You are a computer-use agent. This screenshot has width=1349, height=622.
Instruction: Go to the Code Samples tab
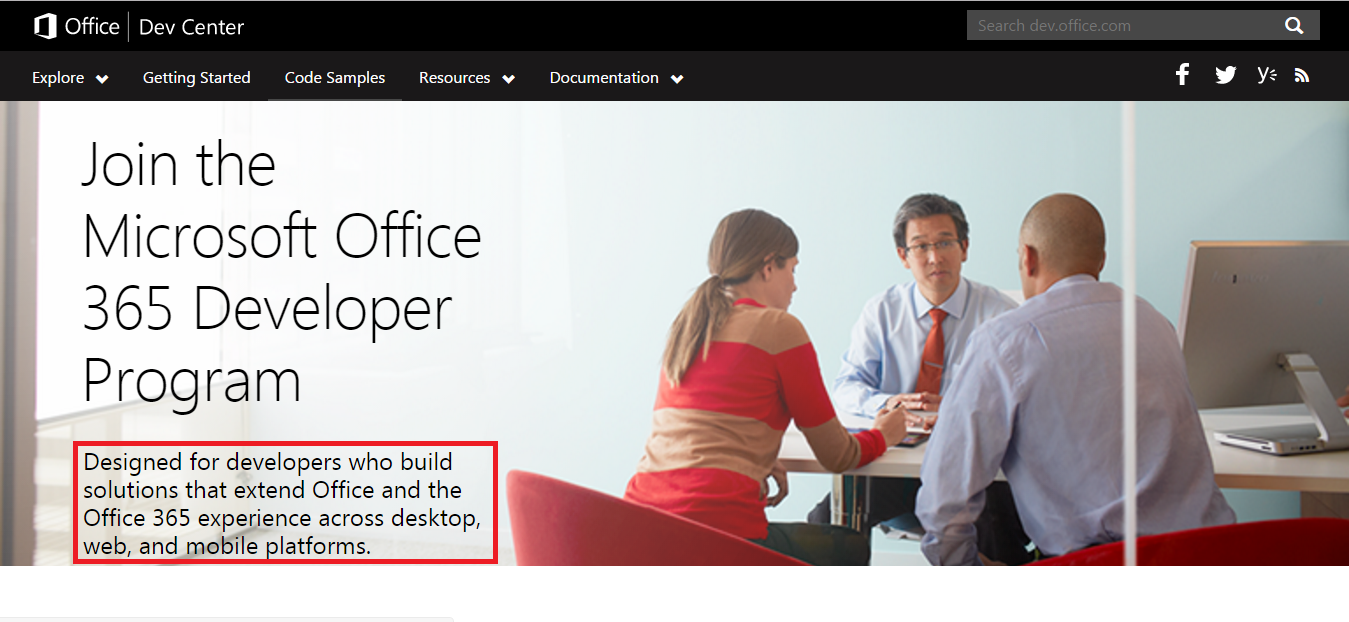pyautogui.click(x=335, y=77)
